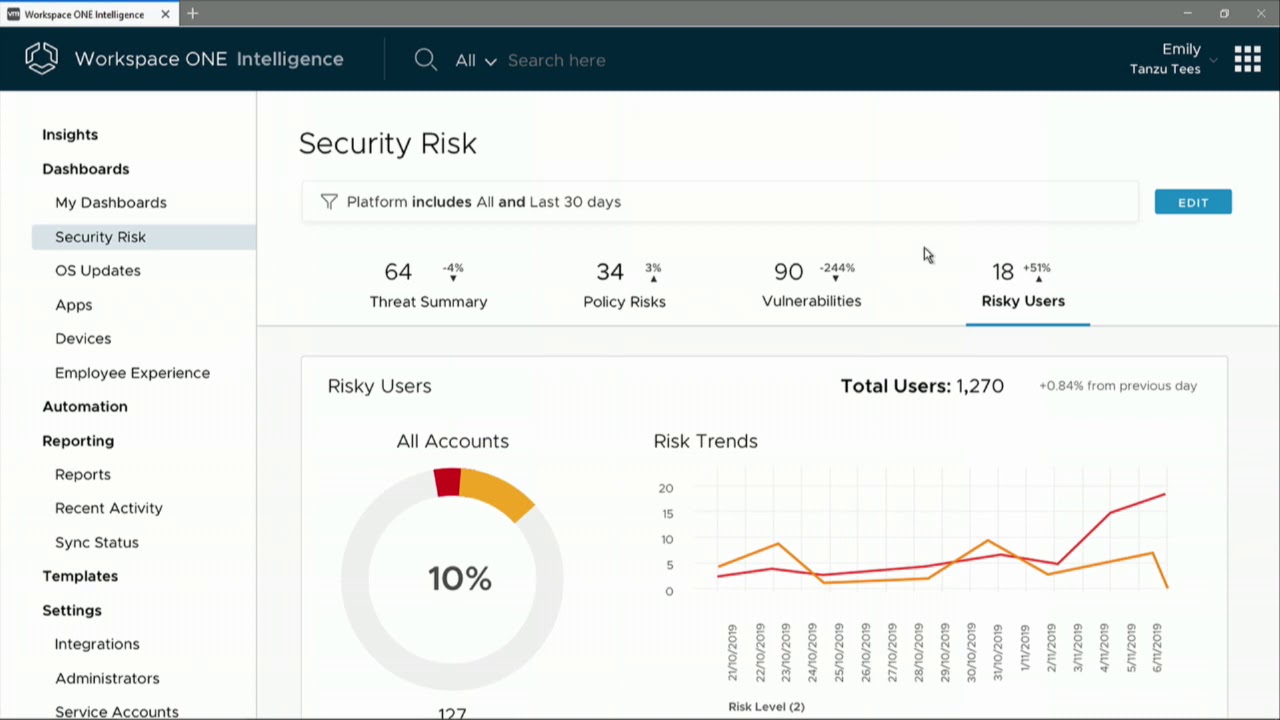Open Employee Experience in sidebar

(132, 373)
